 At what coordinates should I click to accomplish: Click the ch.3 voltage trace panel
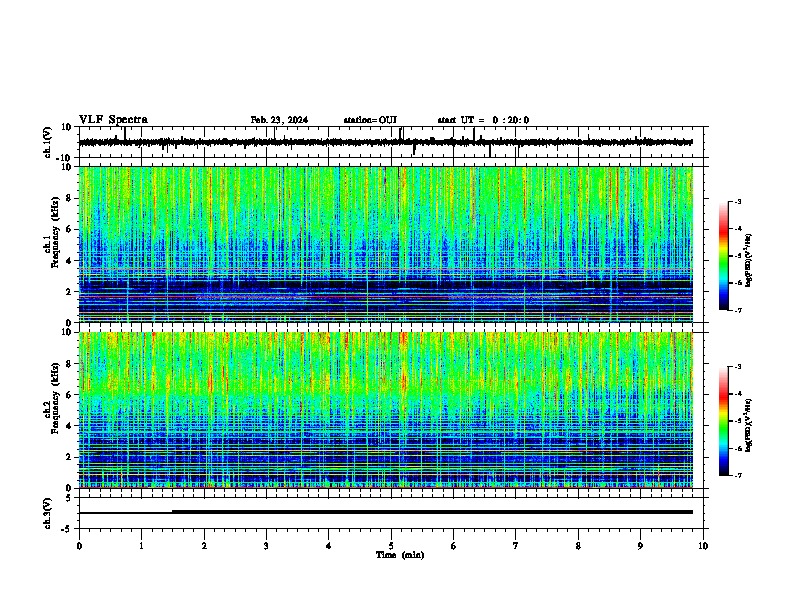(x=390, y=513)
